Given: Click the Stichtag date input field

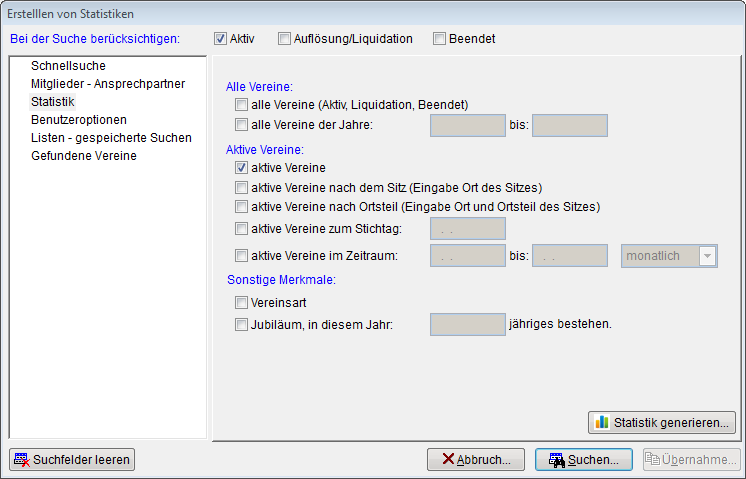Looking at the screenshot, I should 467,229.
